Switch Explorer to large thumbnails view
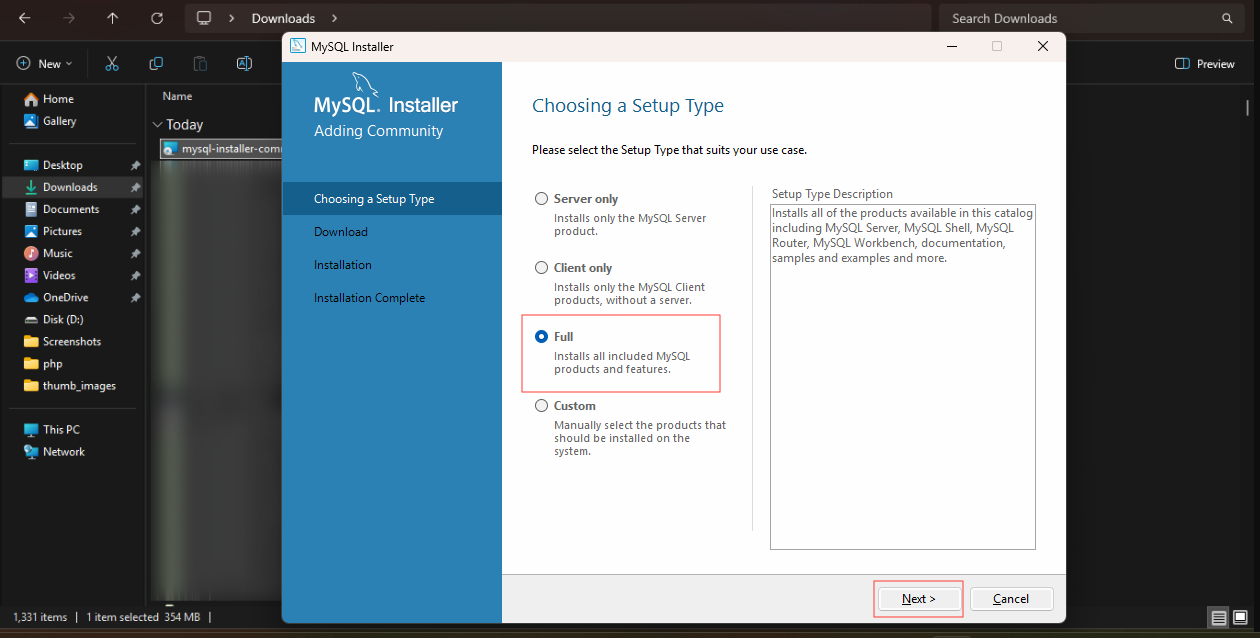 [x=1240, y=618]
